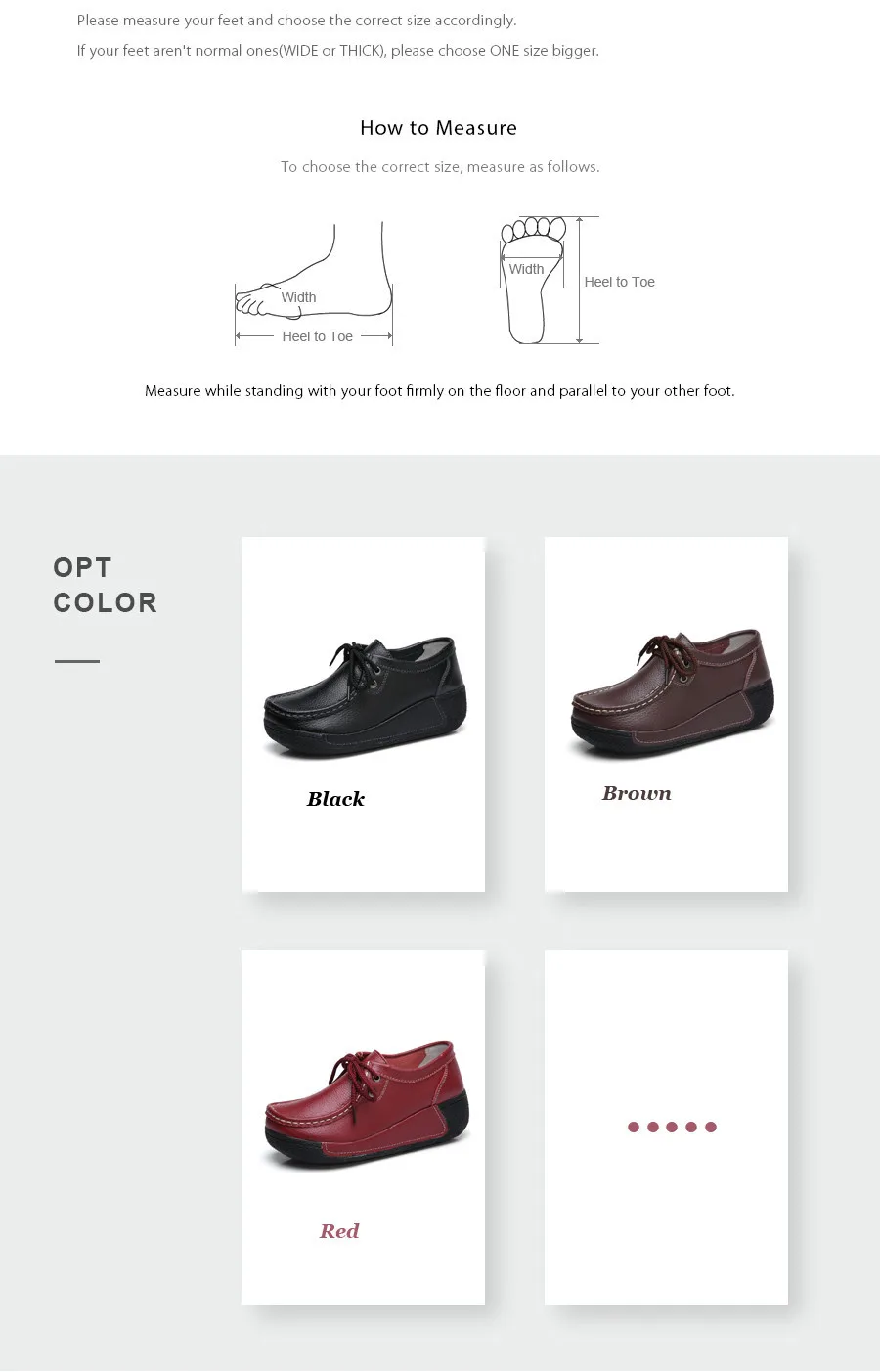The image size is (880, 1372).
Task: Click the Width label inside footprint diagram
Action: tap(526, 269)
